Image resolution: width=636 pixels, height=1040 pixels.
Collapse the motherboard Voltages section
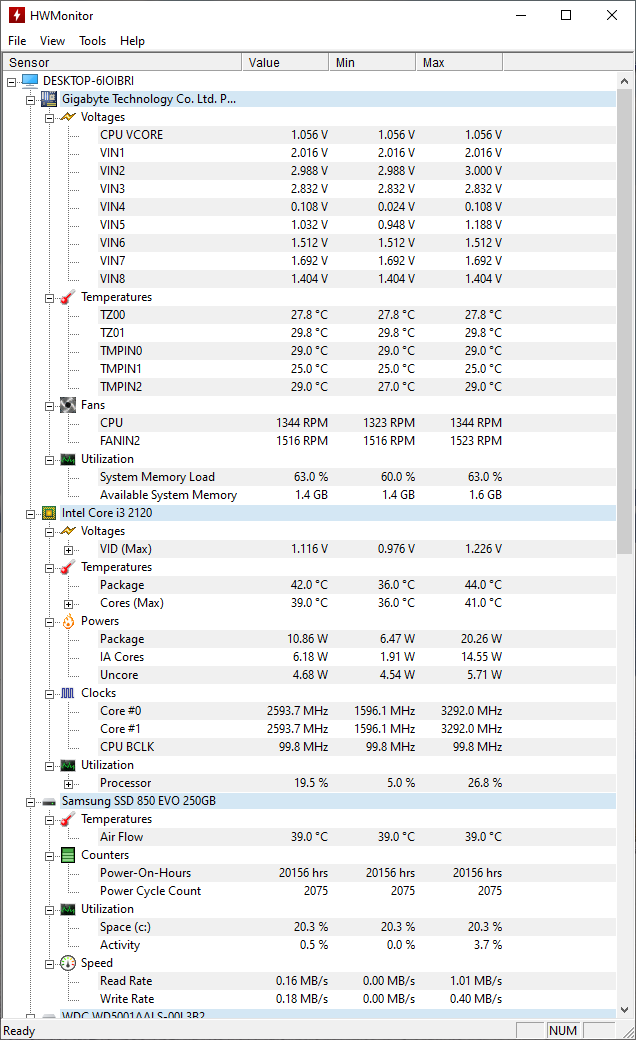pyautogui.click(x=49, y=117)
